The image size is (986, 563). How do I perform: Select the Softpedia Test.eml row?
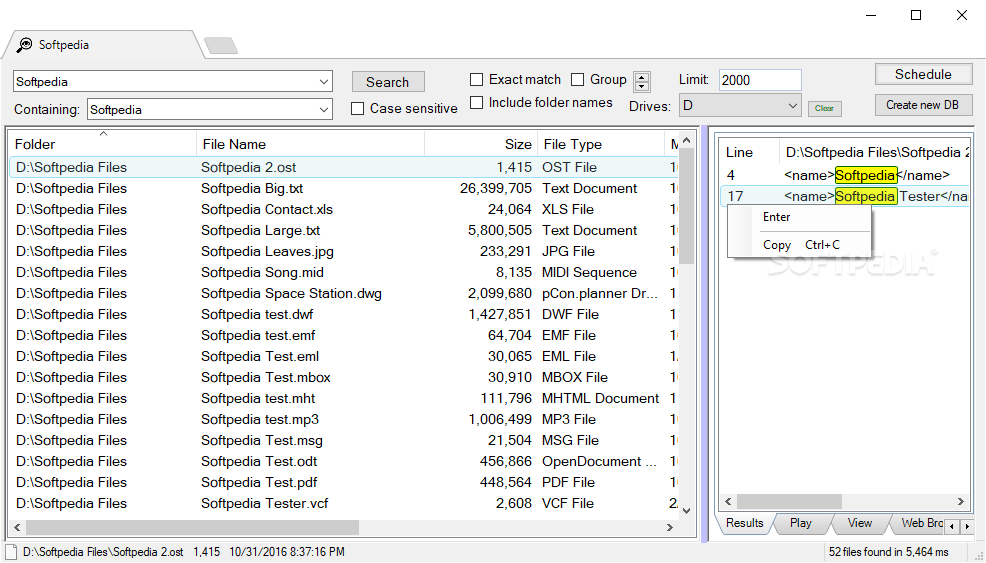pos(344,356)
